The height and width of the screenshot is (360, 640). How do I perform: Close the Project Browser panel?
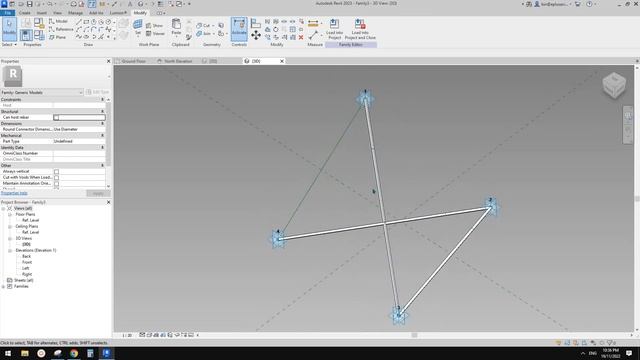(x=109, y=202)
